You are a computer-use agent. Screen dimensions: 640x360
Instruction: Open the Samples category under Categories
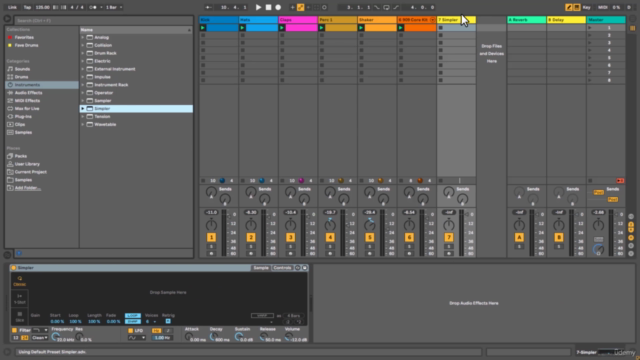[x=23, y=132]
